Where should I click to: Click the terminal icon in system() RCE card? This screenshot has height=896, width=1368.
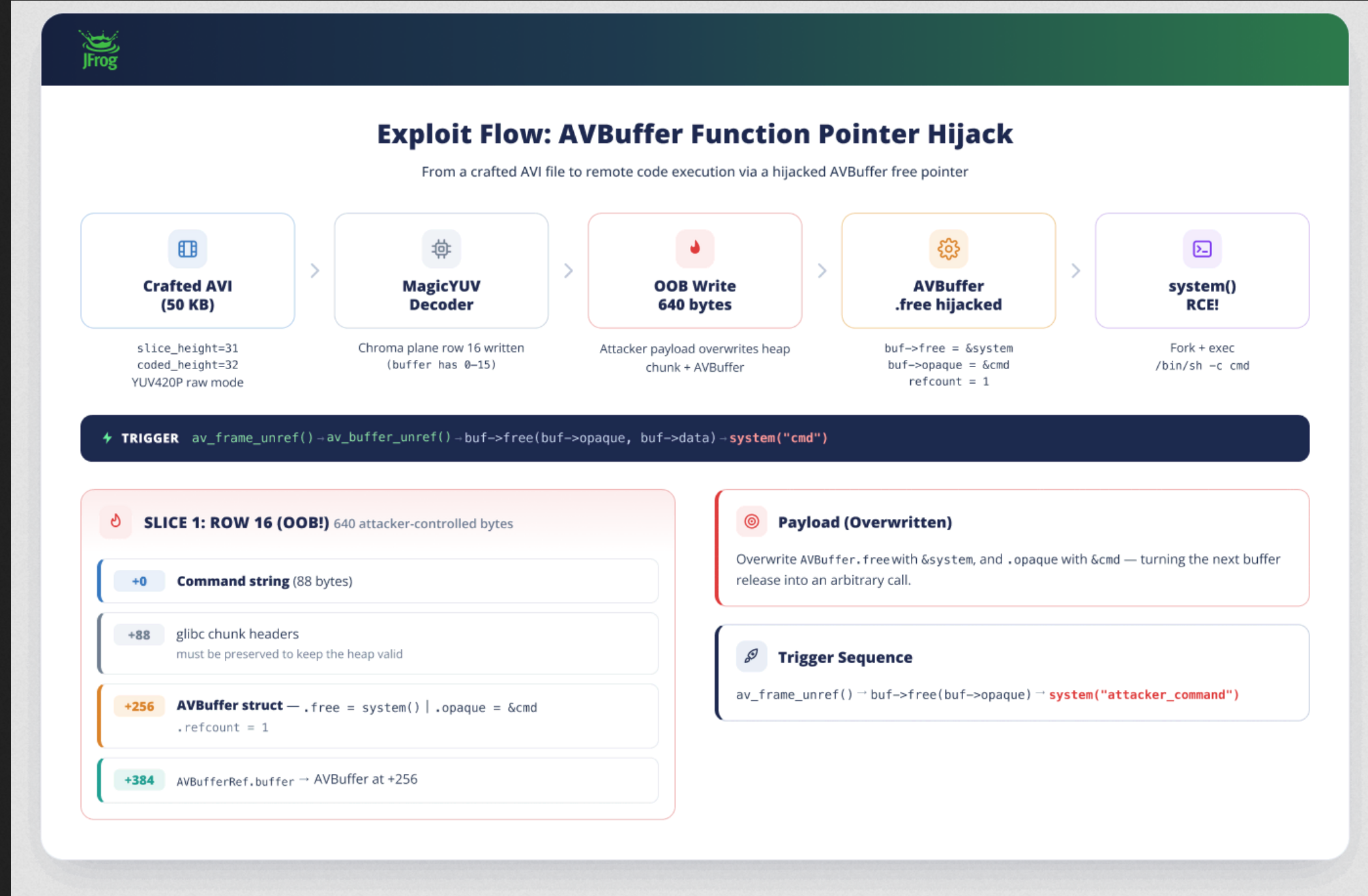click(x=1202, y=248)
